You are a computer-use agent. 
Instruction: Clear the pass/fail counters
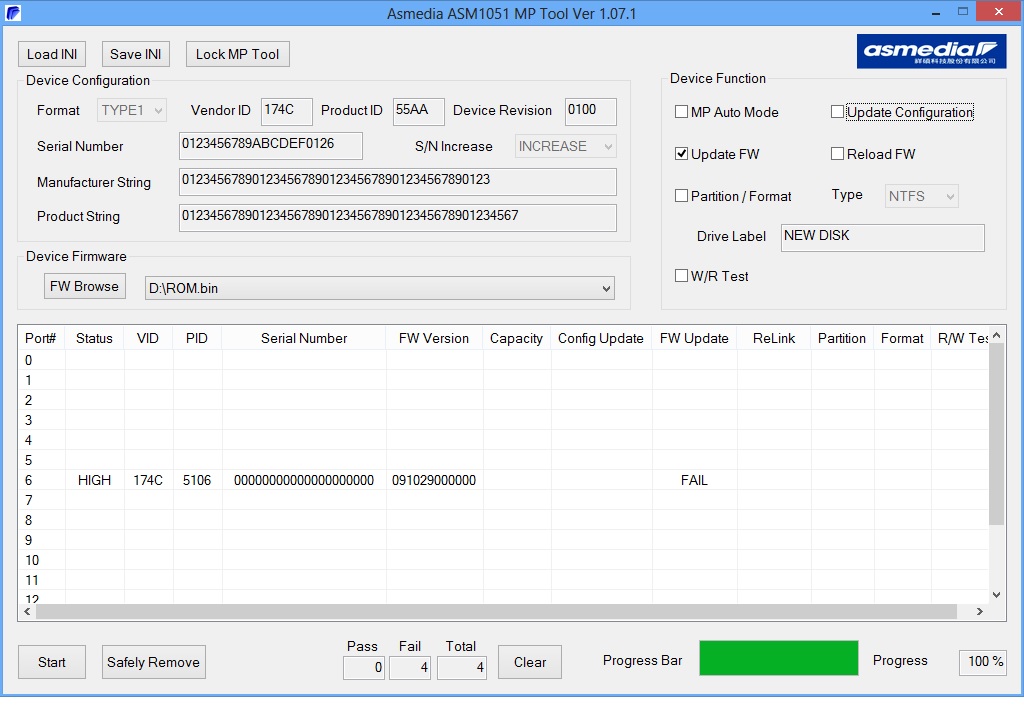530,662
